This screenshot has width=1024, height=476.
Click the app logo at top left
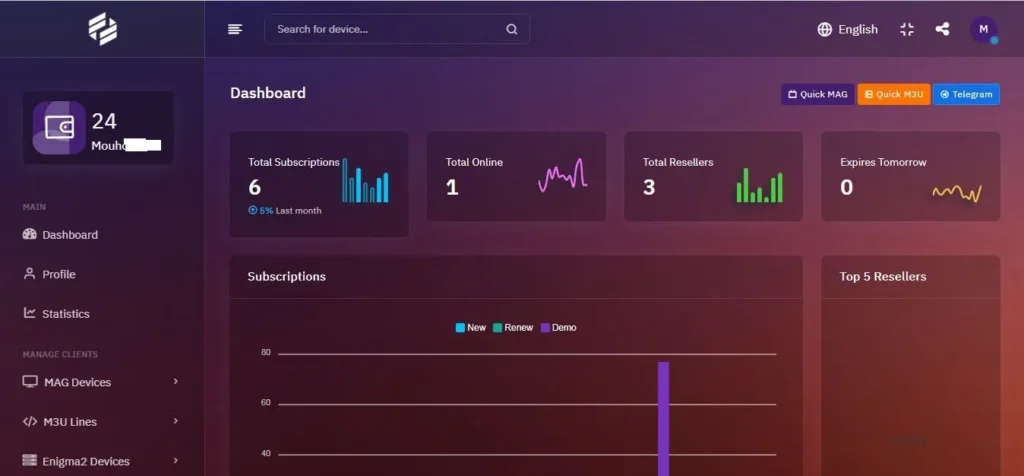click(x=102, y=29)
